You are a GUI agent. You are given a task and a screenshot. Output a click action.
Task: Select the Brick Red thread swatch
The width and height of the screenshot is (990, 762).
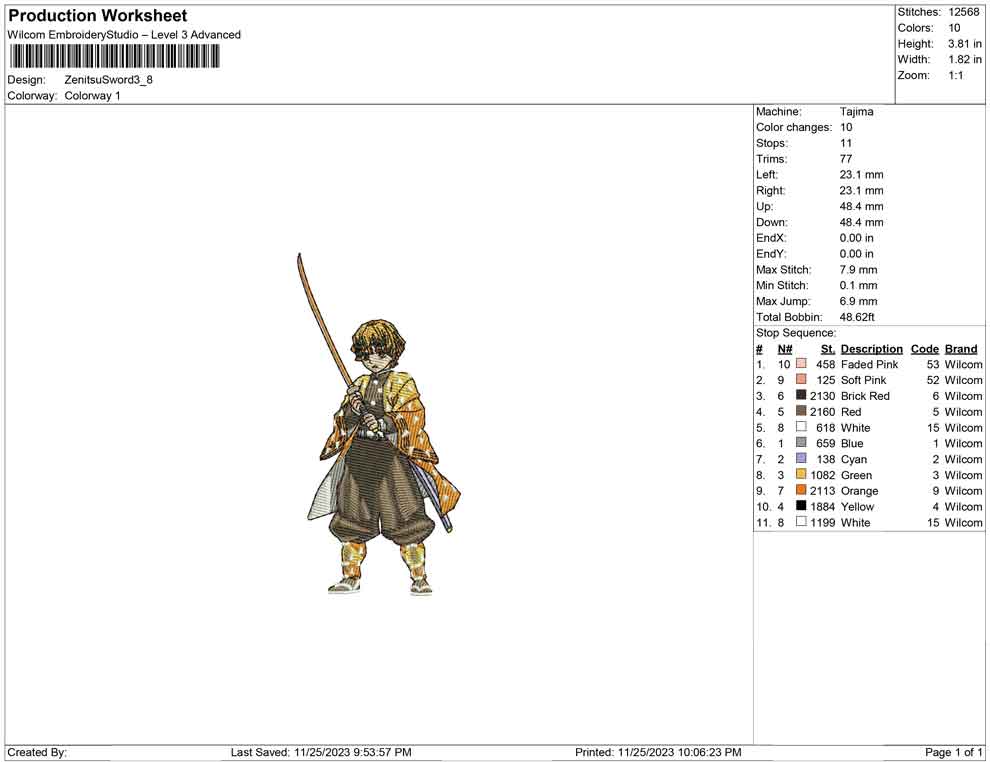(801, 395)
